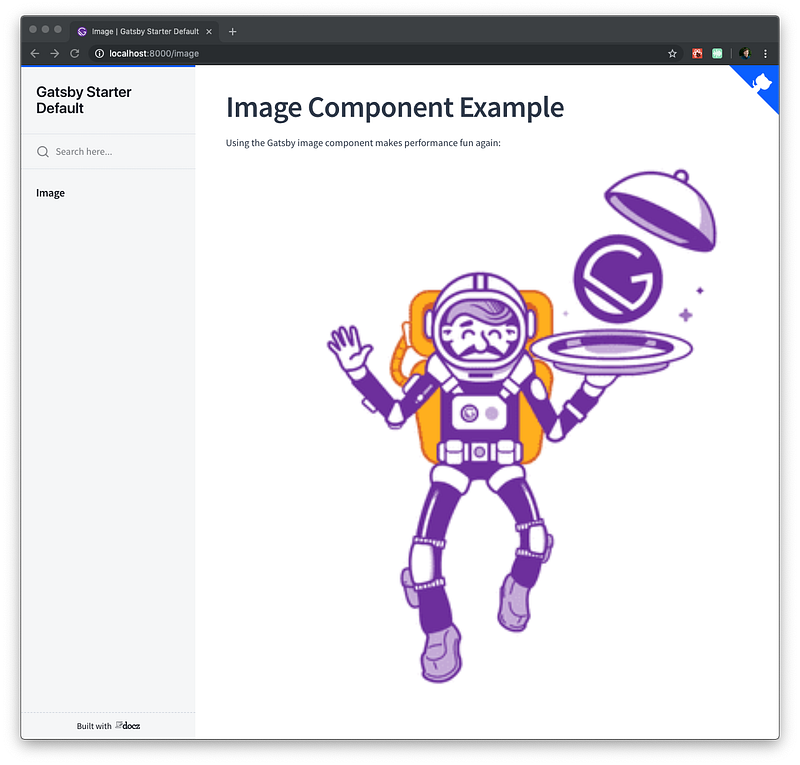Open the Image sidebar menu item
800x765 pixels.
[x=51, y=193]
